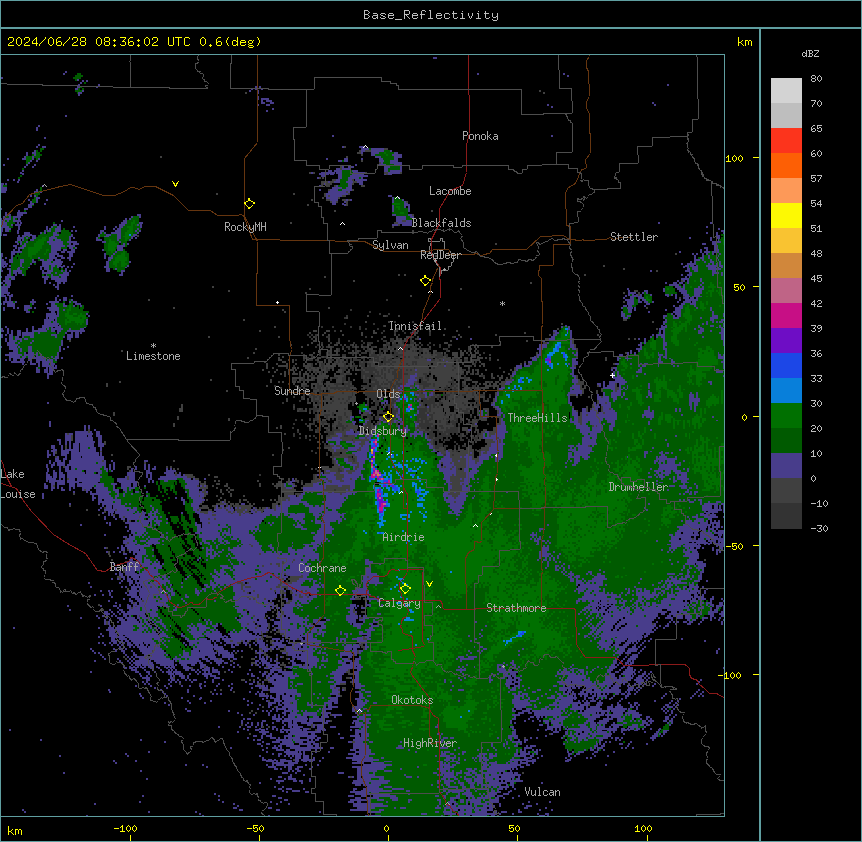Click the Airdrie label on map
862x842 pixels.
(403, 537)
